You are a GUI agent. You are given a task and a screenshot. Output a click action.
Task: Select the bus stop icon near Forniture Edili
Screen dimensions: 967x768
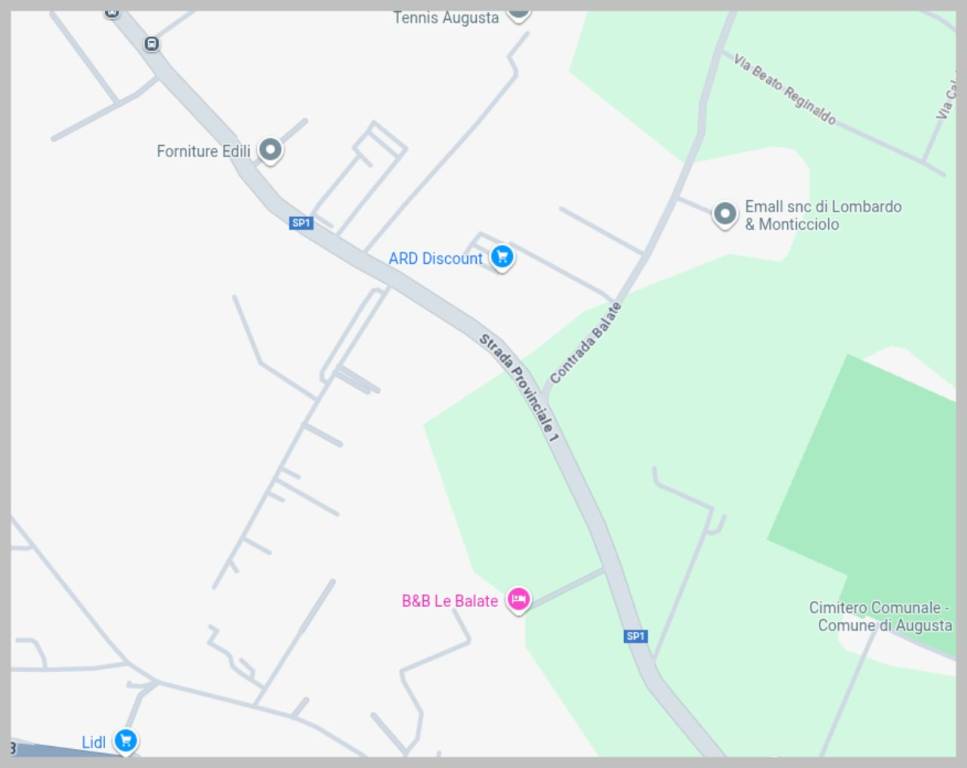152,44
